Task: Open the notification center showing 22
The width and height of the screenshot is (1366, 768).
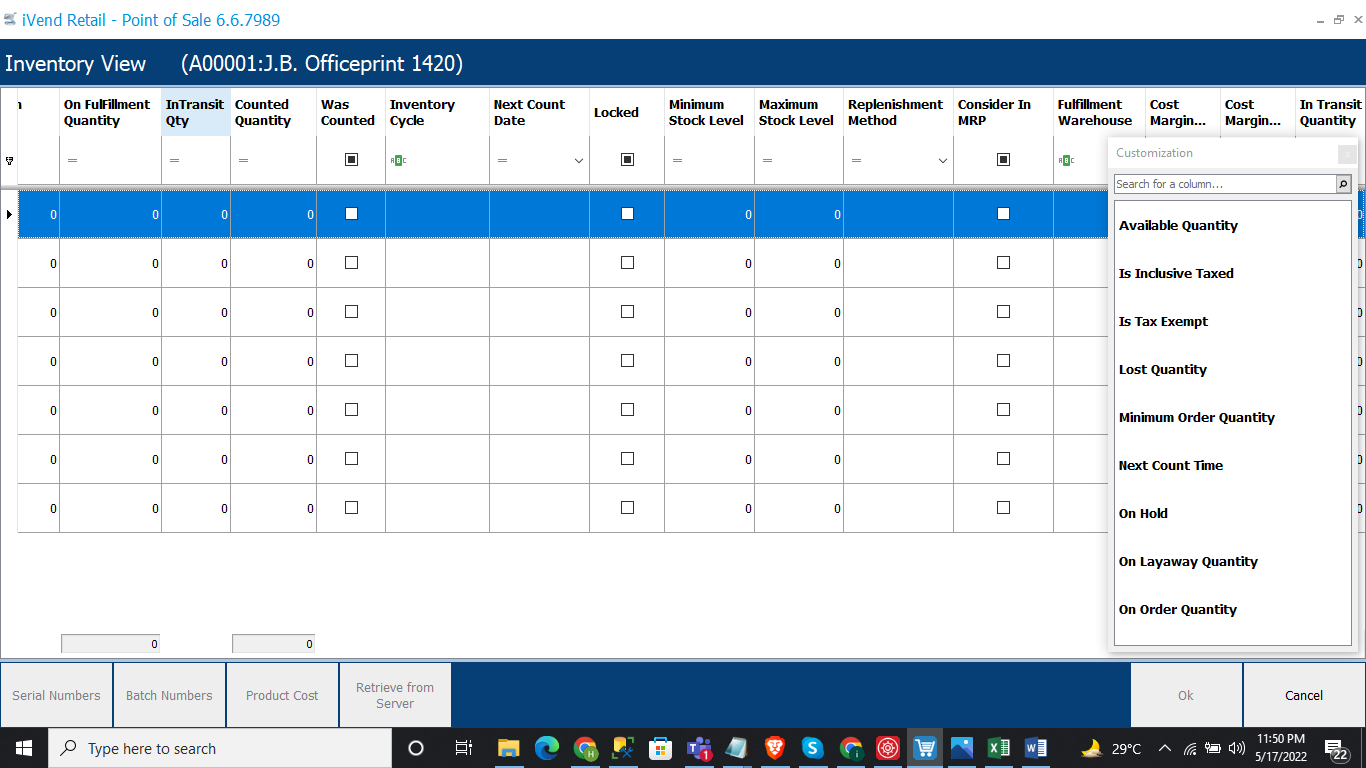Action: 1336,749
